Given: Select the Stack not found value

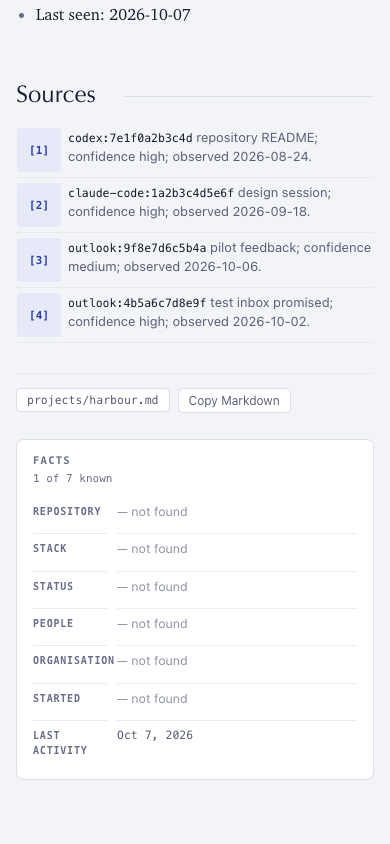Looking at the screenshot, I should tap(152, 549).
